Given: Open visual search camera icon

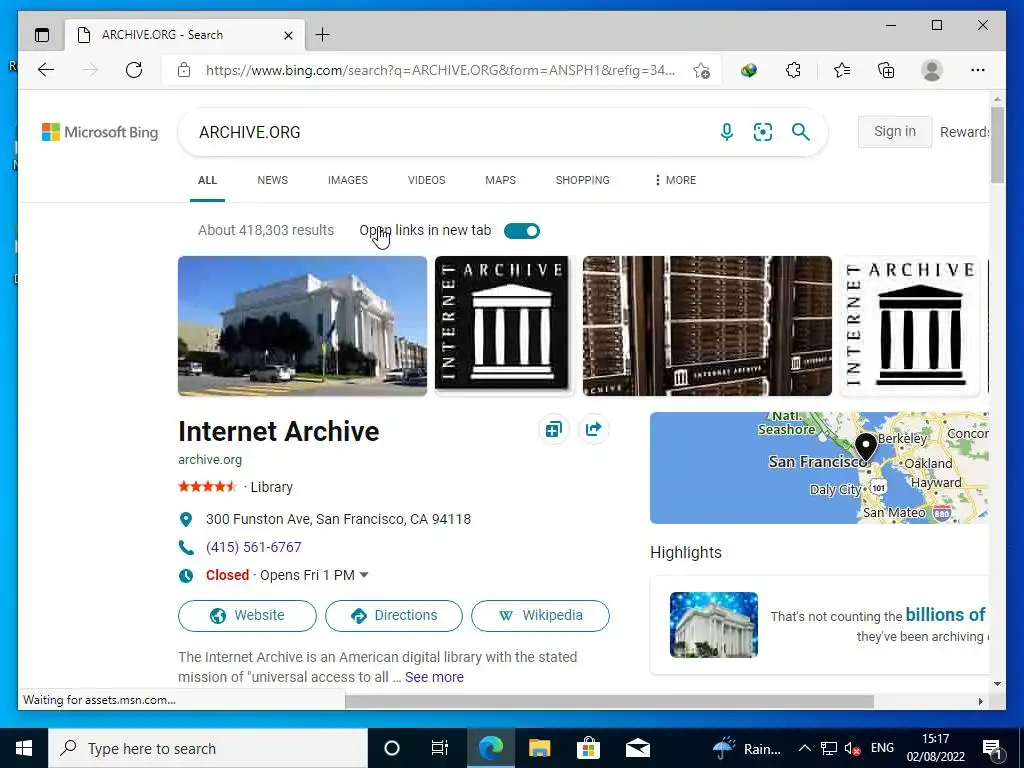Looking at the screenshot, I should point(763,132).
